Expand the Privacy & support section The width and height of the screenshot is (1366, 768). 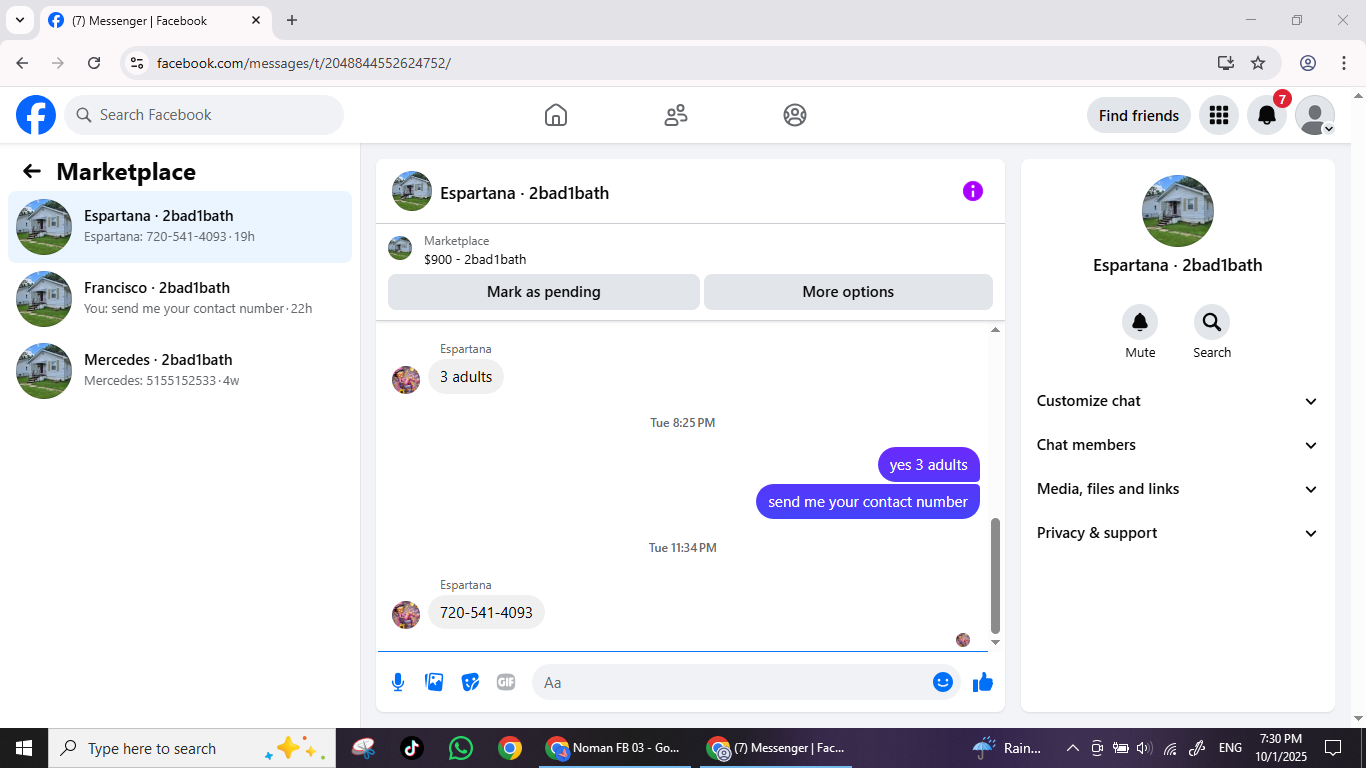point(1178,533)
